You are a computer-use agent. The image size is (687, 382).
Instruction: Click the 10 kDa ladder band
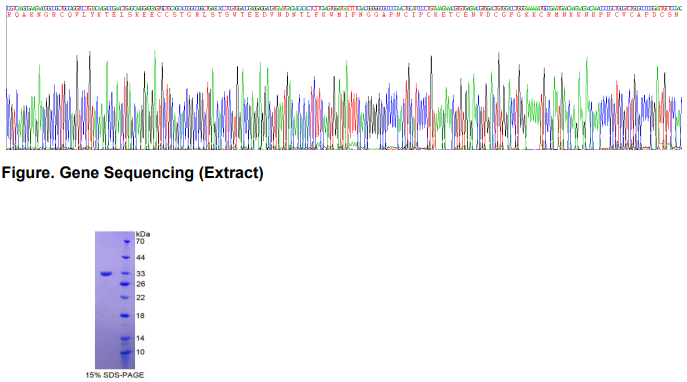(x=126, y=352)
